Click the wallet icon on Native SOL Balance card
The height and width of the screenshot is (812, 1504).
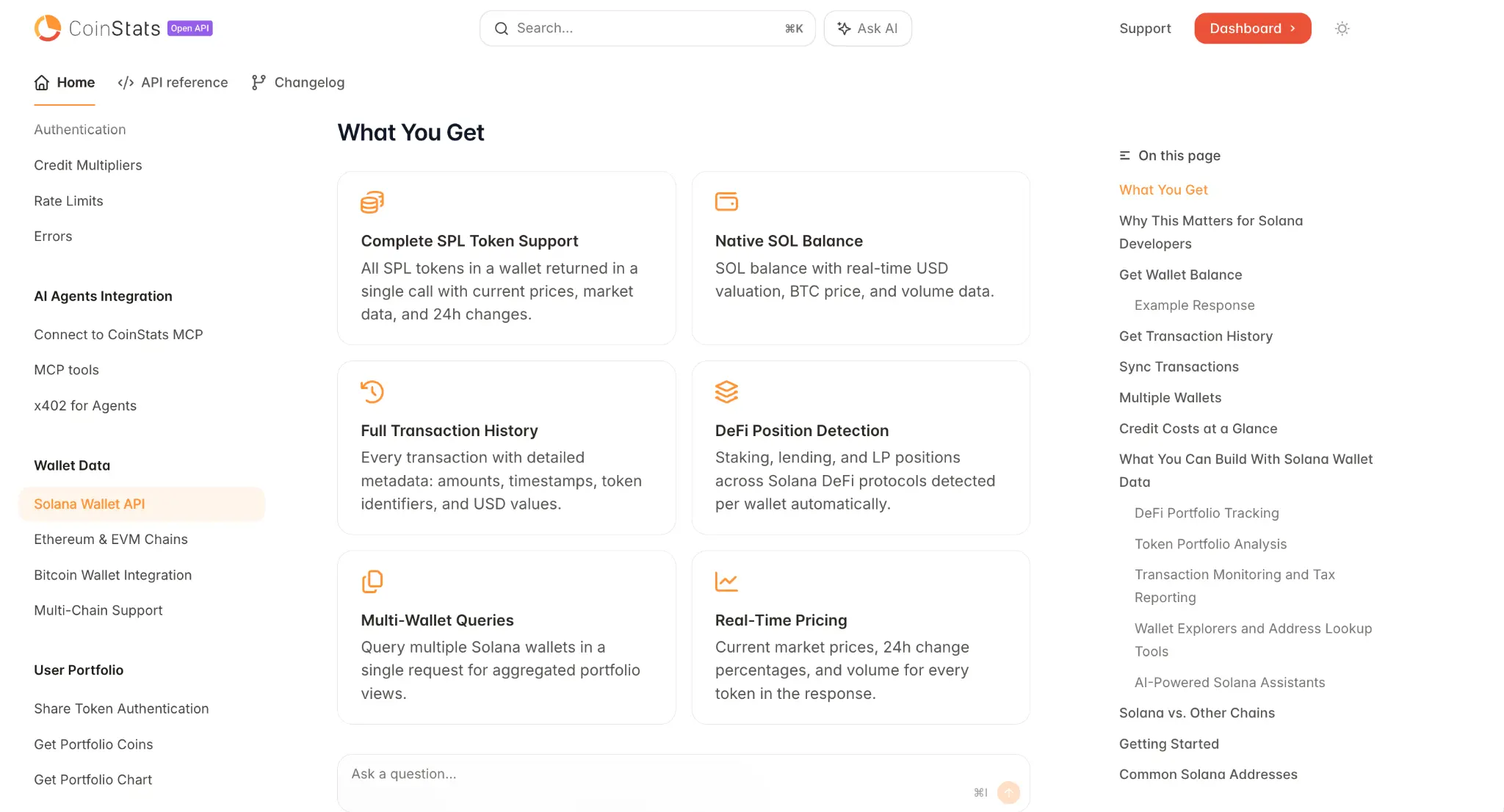pyautogui.click(x=727, y=202)
